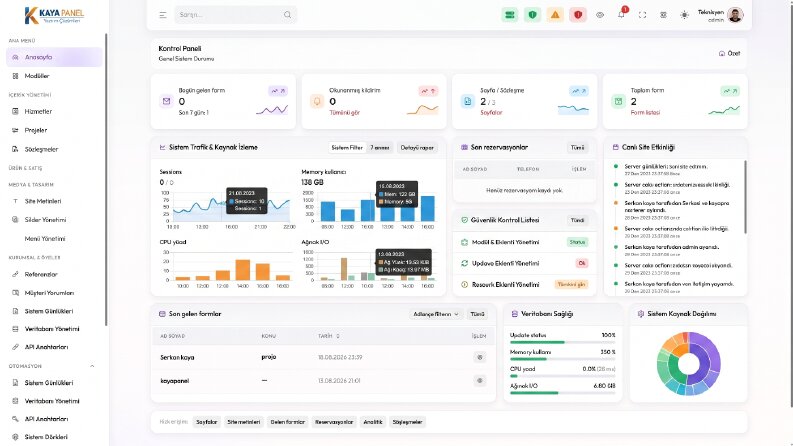
Task: Click the mail icon on Bugün gelen form card
Action: coord(166,101)
